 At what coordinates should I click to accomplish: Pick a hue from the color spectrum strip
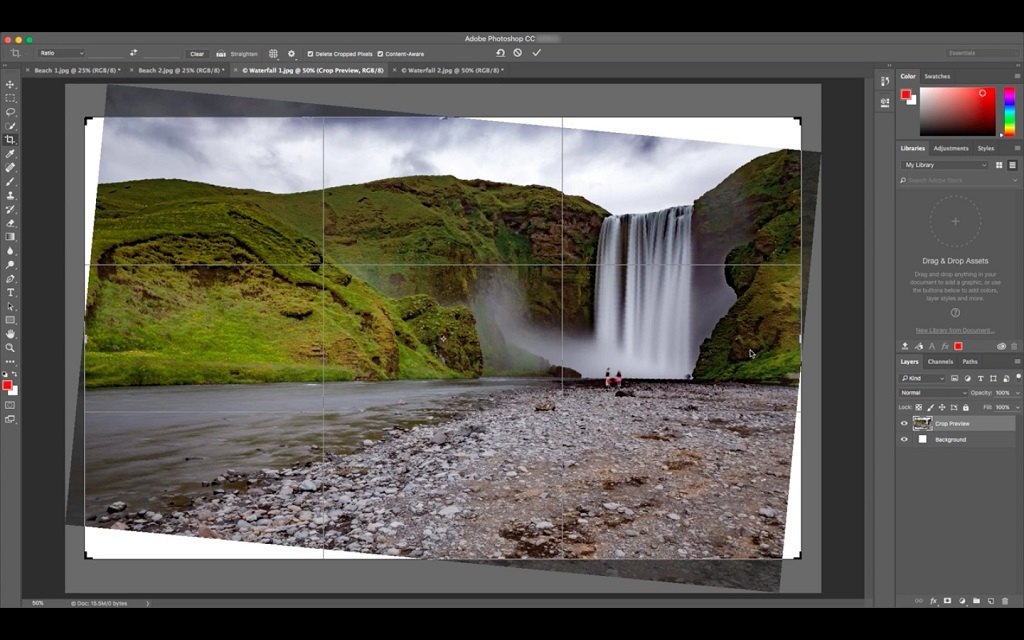pos(1009,112)
